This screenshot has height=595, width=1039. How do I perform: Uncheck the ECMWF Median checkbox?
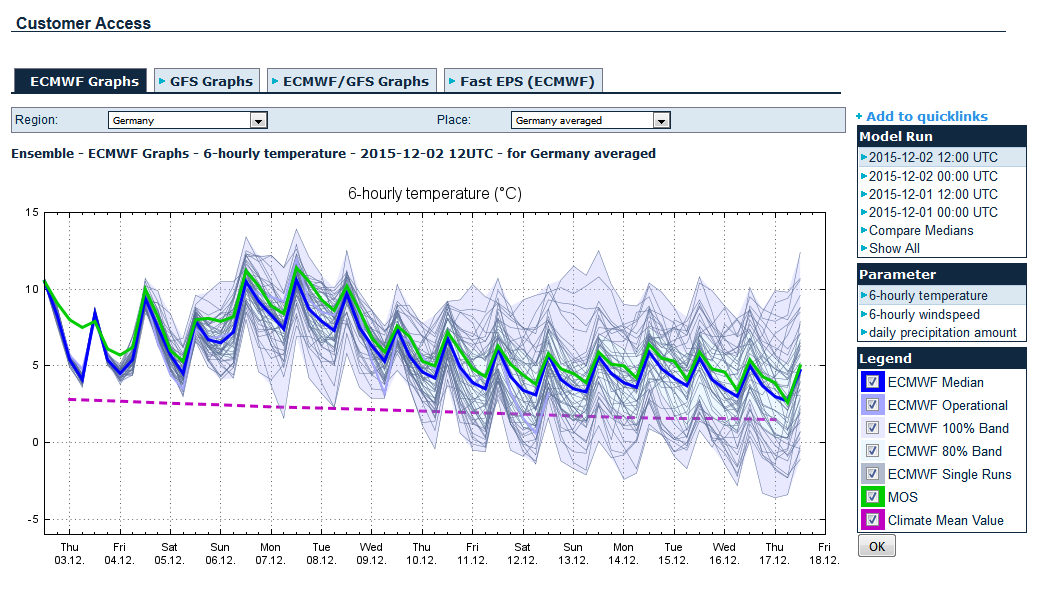(873, 382)
